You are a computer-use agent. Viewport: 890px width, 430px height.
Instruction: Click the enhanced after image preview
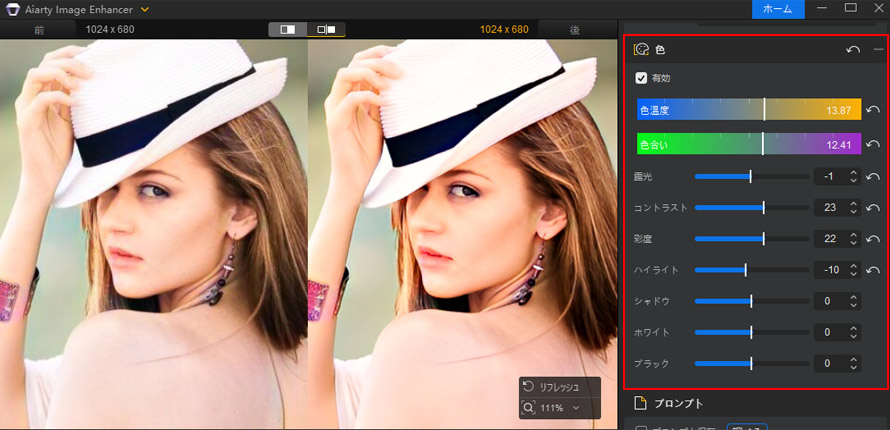click(x=462, y=234)
